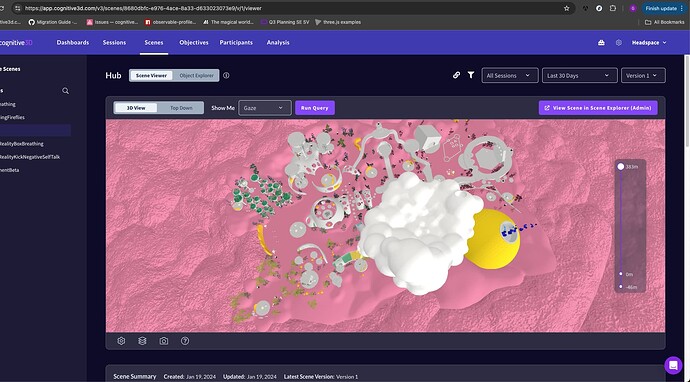Open the Participants tab

[x=236, y=43]
